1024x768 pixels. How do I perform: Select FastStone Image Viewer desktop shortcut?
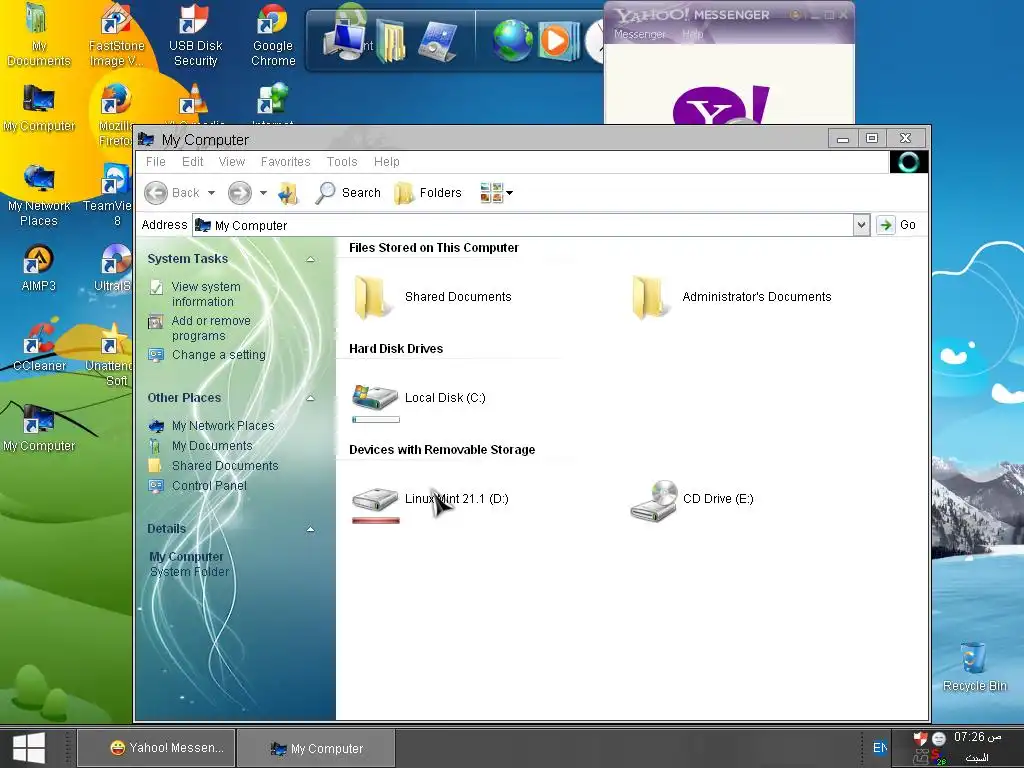pyautogui.click(x=117, y=33)
